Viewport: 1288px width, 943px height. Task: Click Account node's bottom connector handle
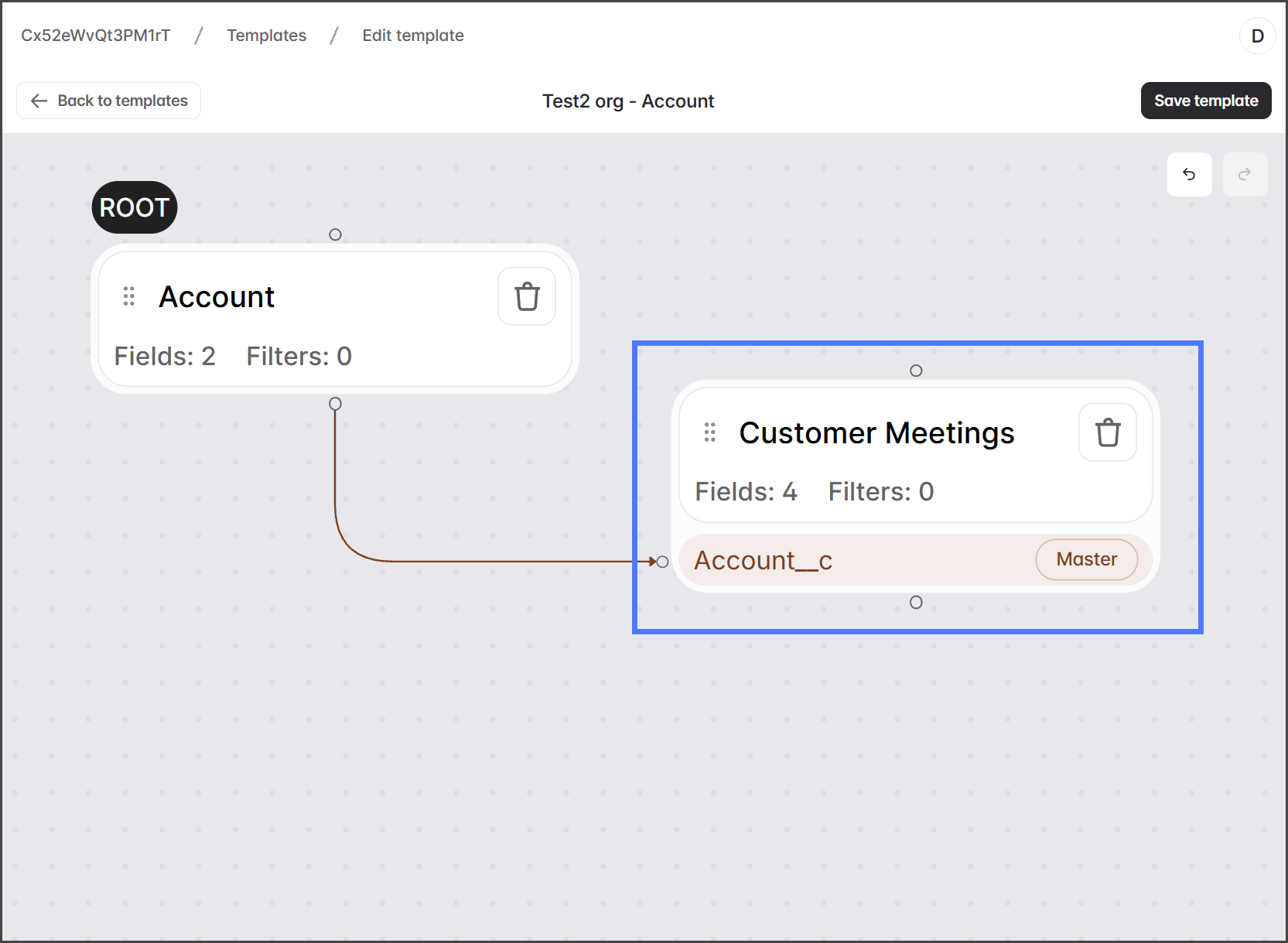click(x=335, y=404)
